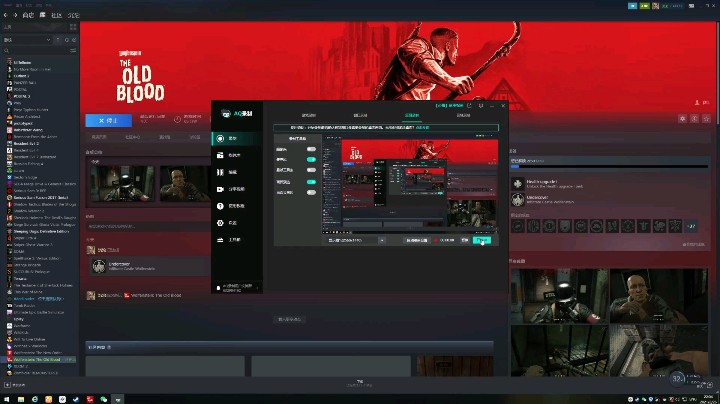Go forward with Steam's right arrow
This screenshot has width=720, height=404.
pyautogui.click(x=15, y=15)
